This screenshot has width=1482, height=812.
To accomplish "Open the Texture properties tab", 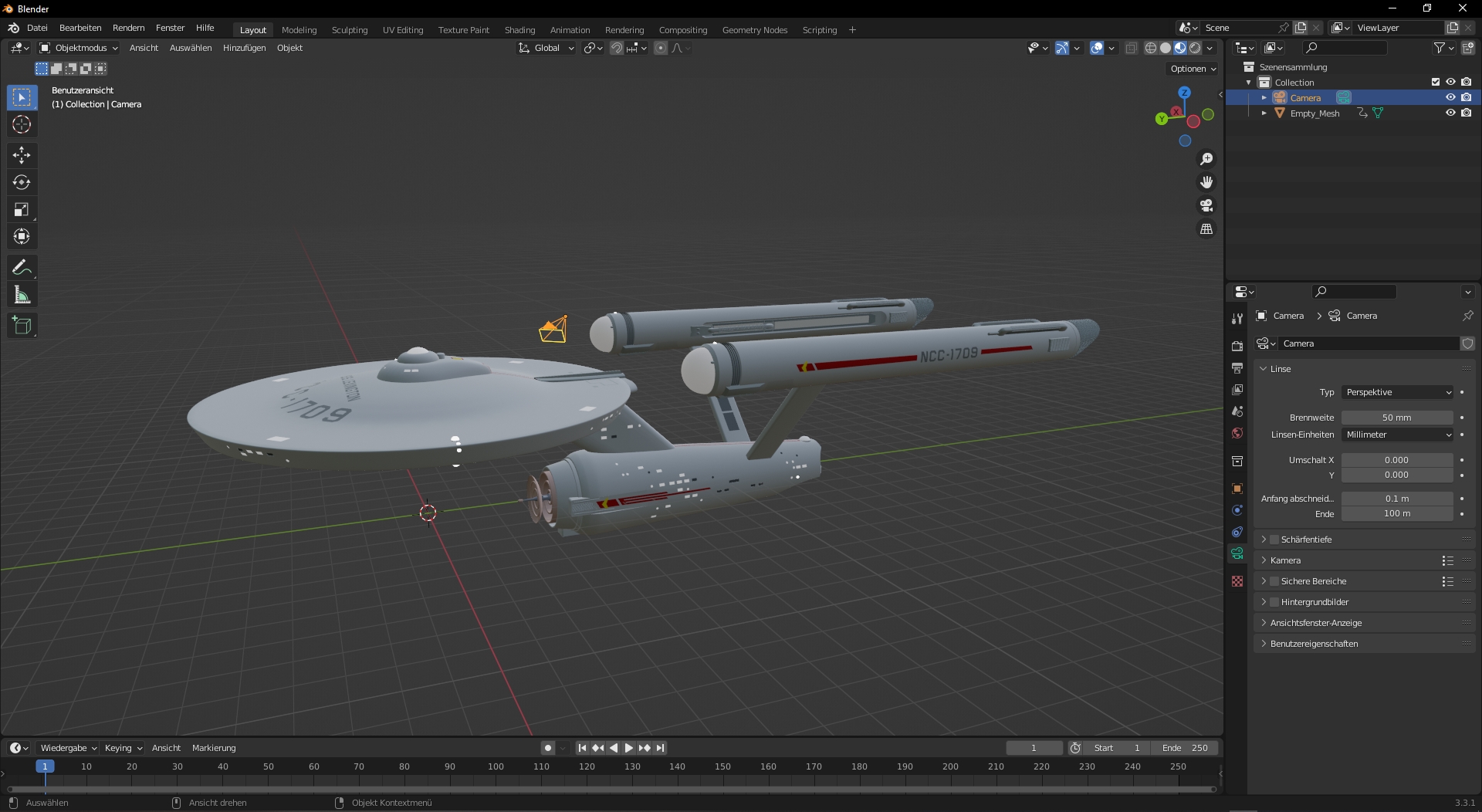I will point(1237,581).
